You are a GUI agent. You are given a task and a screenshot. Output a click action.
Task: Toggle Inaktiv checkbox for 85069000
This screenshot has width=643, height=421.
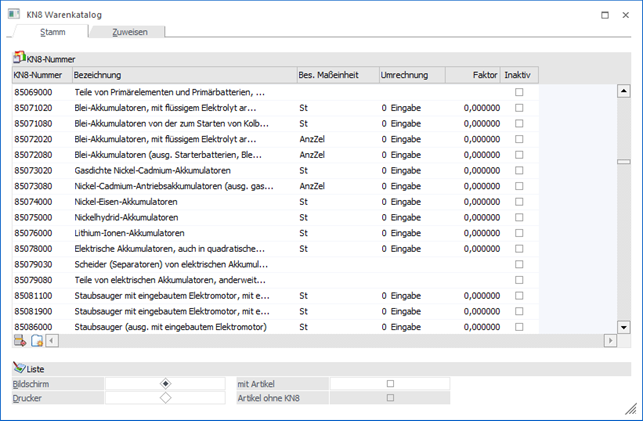tap(518, 92)
